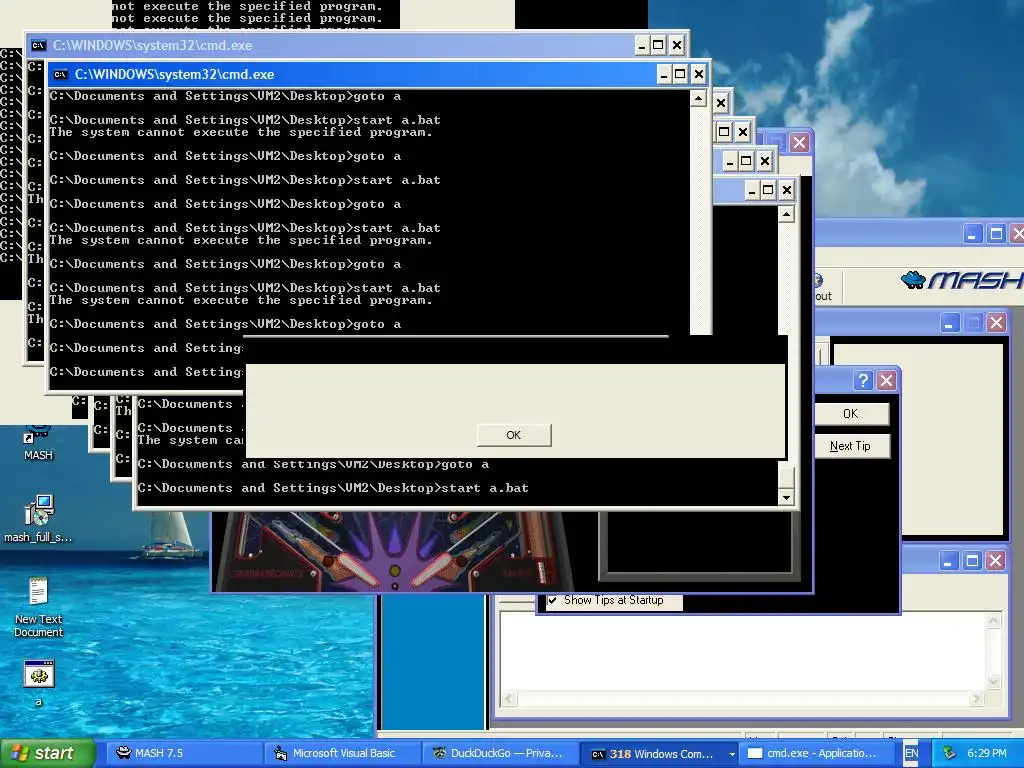The image size is (1024, 768).
Task: Maximize the front cmd.exe window
Action: 680,74
